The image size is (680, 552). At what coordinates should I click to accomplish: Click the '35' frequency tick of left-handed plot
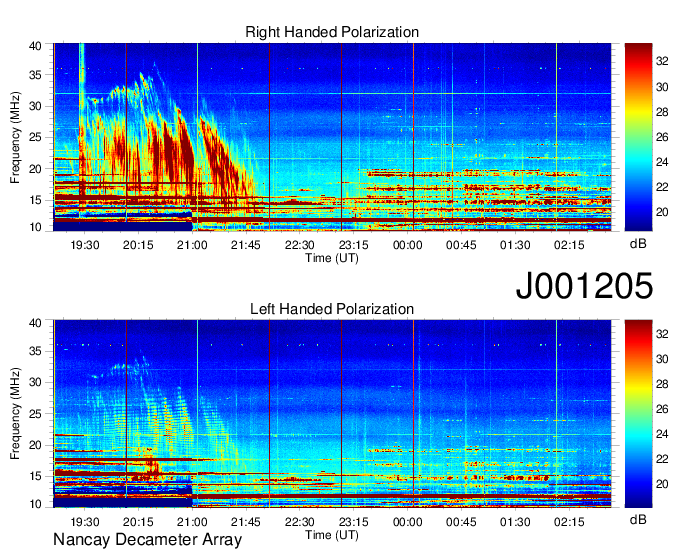(x=35, y=351)
